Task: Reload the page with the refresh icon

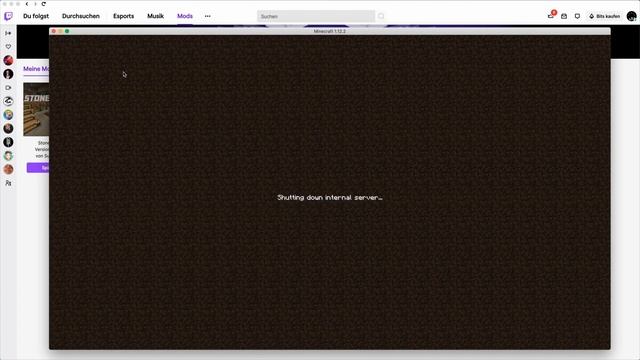Action: 44,4
